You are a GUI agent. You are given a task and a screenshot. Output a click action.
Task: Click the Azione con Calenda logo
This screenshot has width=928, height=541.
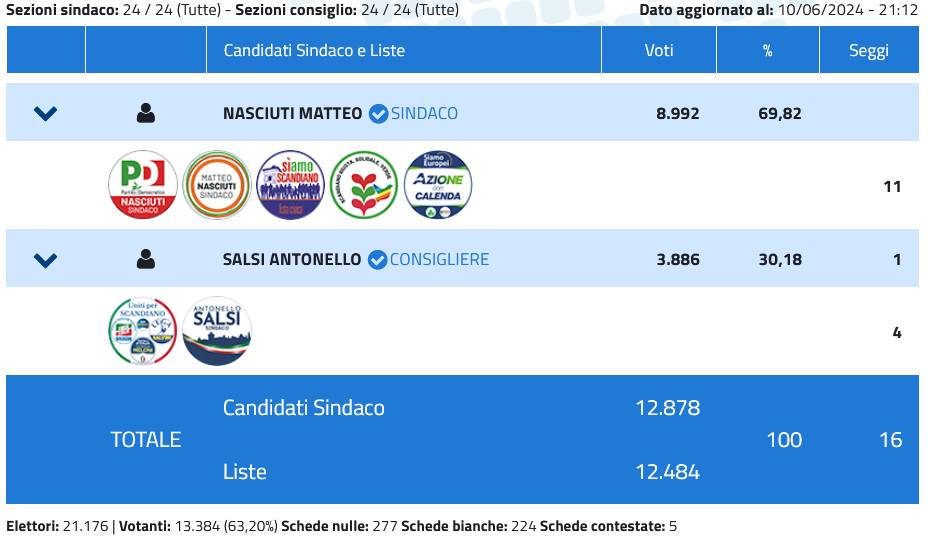[438, 185]
